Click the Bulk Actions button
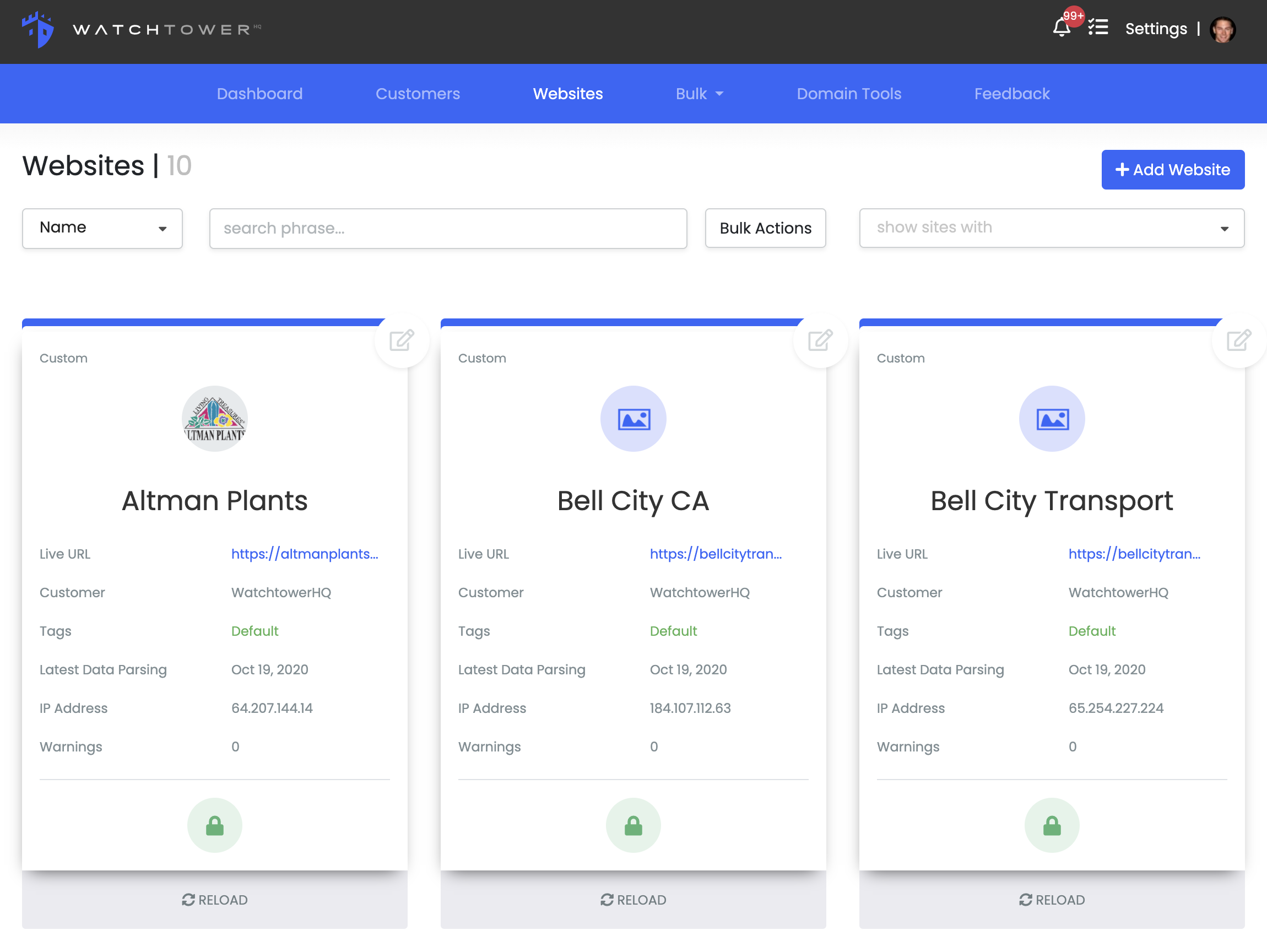The height and width of the screenshot is (952, 1267). (x=765, y=228)
